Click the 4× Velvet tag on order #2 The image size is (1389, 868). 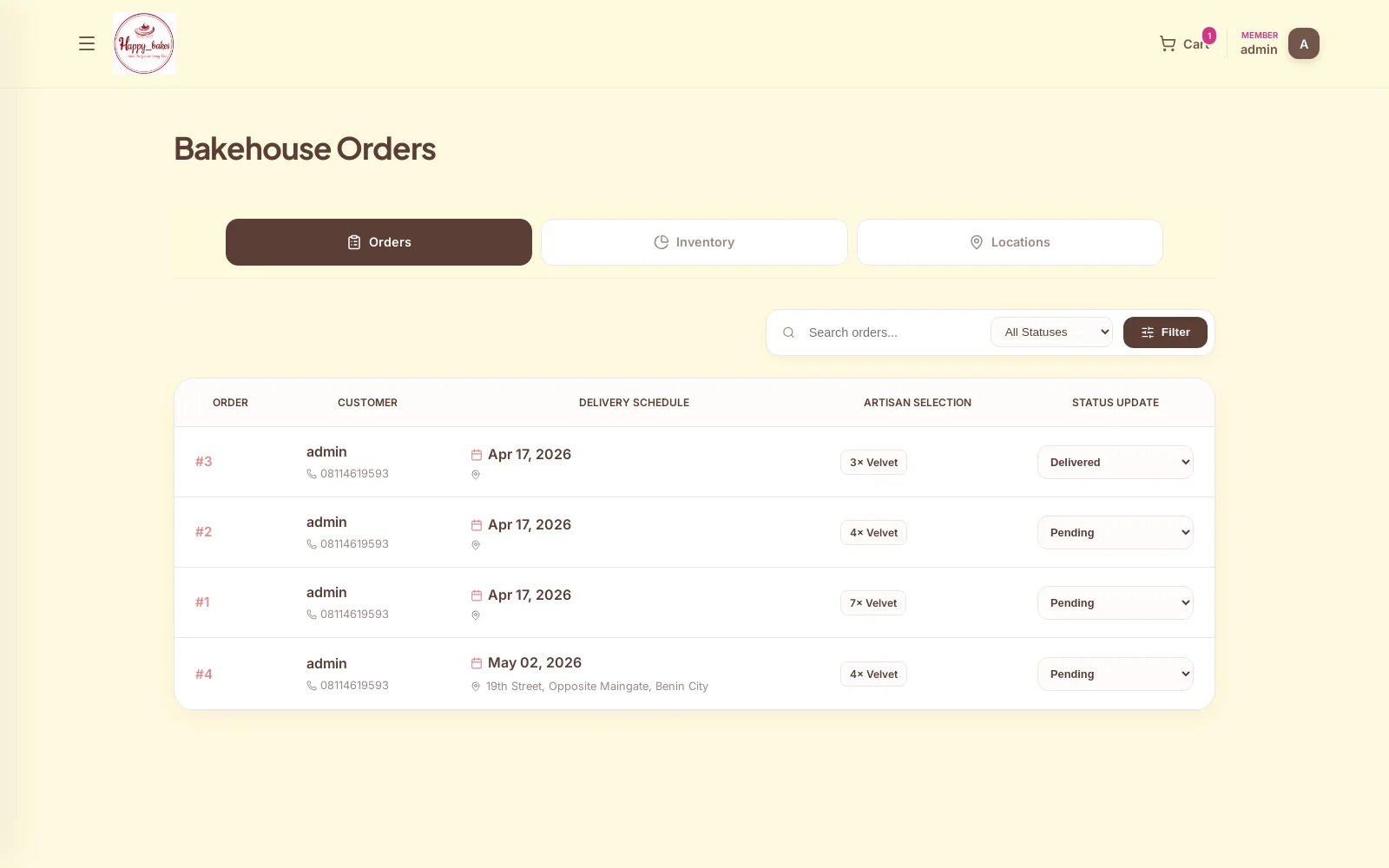(x=873, y=533)
